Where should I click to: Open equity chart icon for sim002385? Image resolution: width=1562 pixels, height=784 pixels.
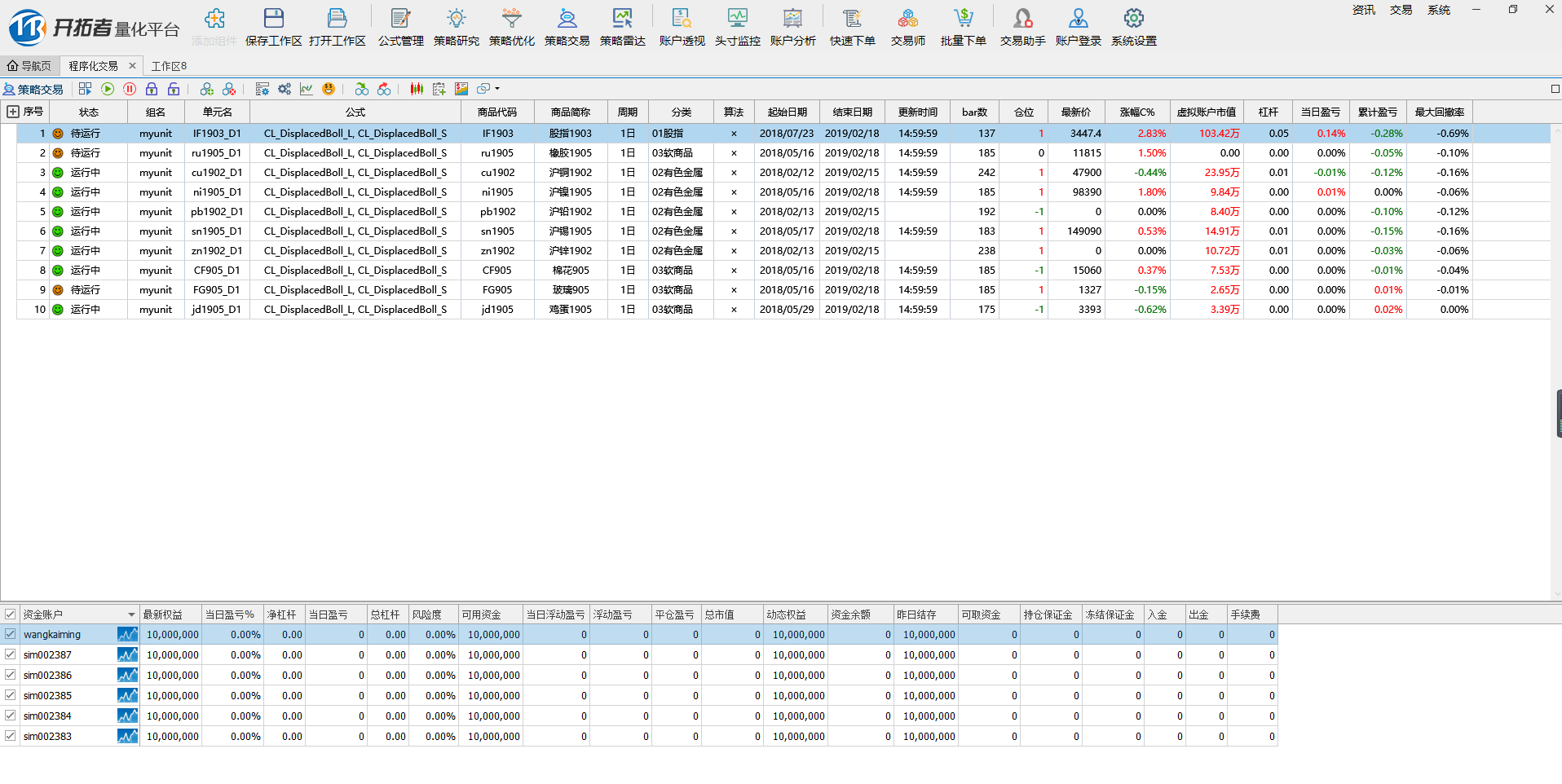pyautogui.click(x=127, y=695)
